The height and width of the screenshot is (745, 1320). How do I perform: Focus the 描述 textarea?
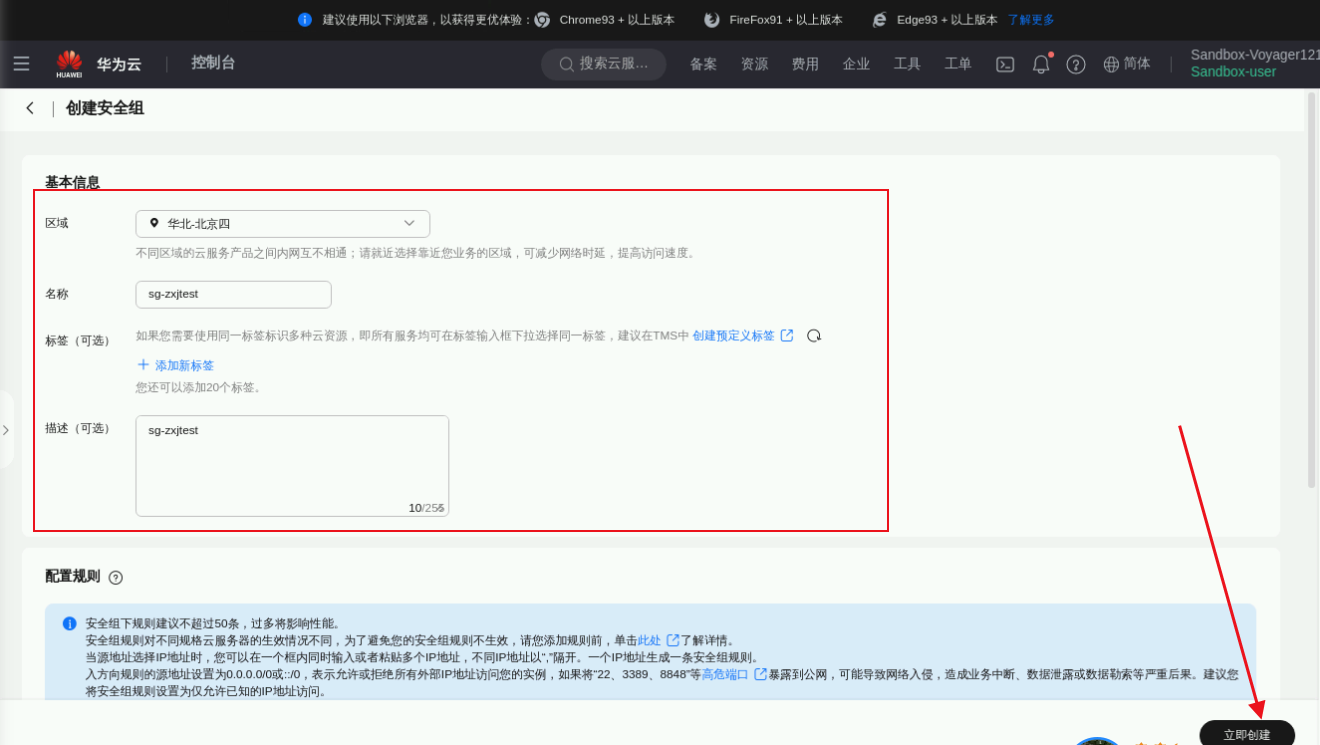[x=292, y=466]
